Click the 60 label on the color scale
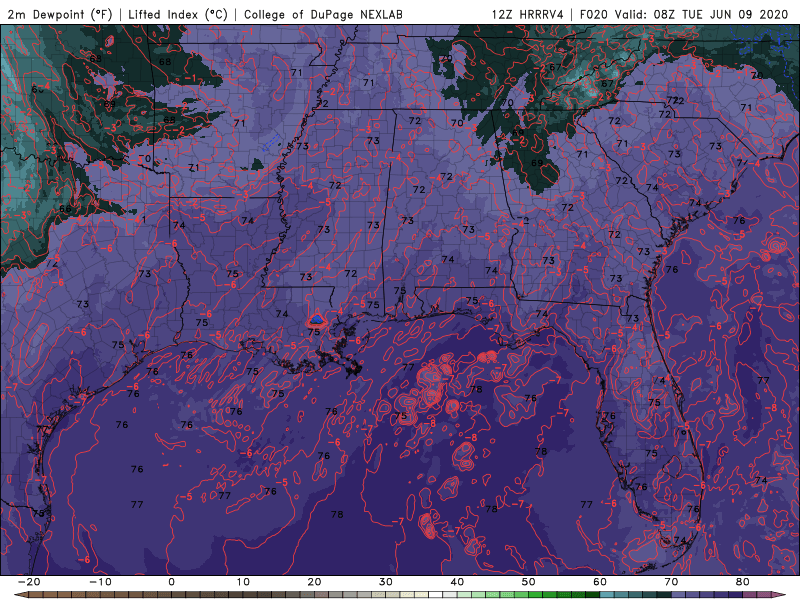This screenshot has height=600, width=800. tap(600, 582)
